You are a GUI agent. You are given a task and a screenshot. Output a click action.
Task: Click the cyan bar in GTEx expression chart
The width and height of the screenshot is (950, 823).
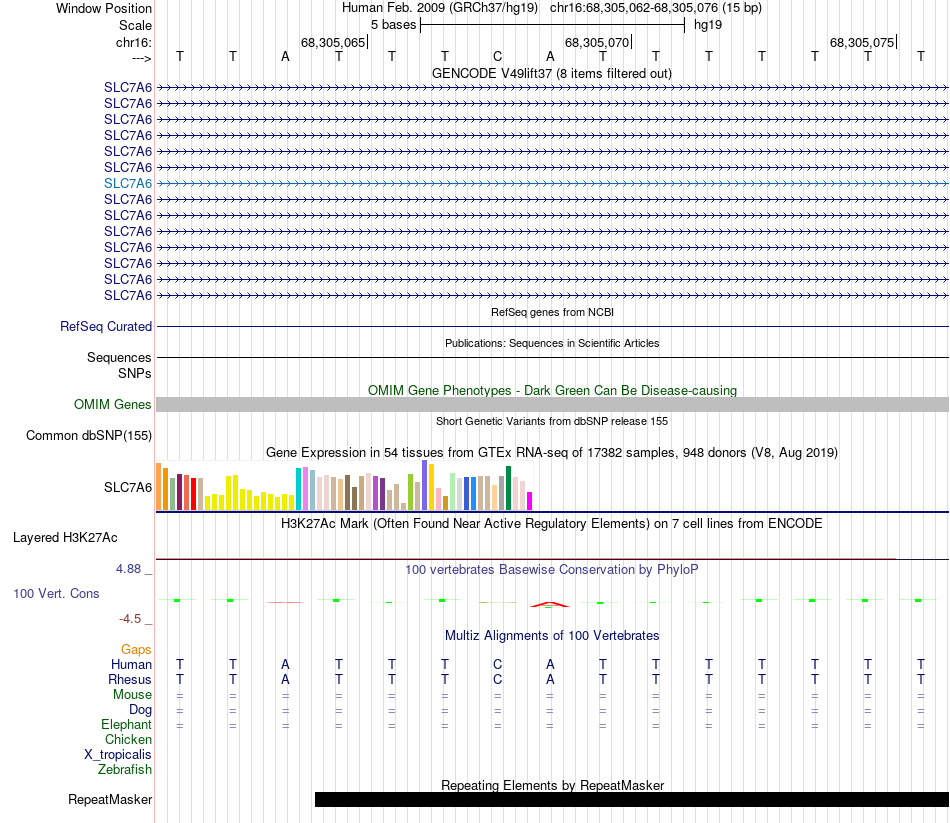pos(299,488)
